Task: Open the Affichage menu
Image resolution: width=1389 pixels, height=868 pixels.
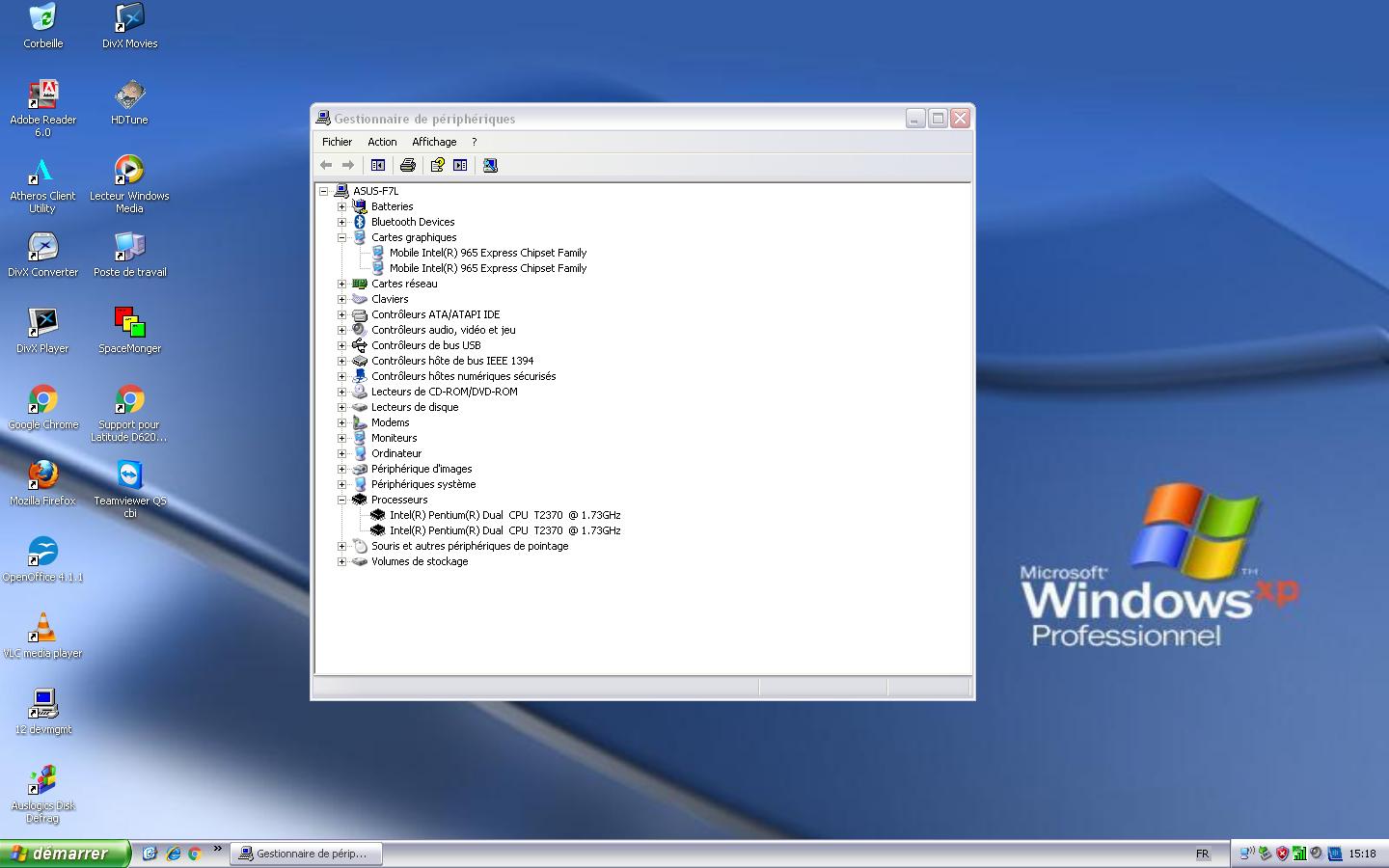Action: [x=434, y=142]
